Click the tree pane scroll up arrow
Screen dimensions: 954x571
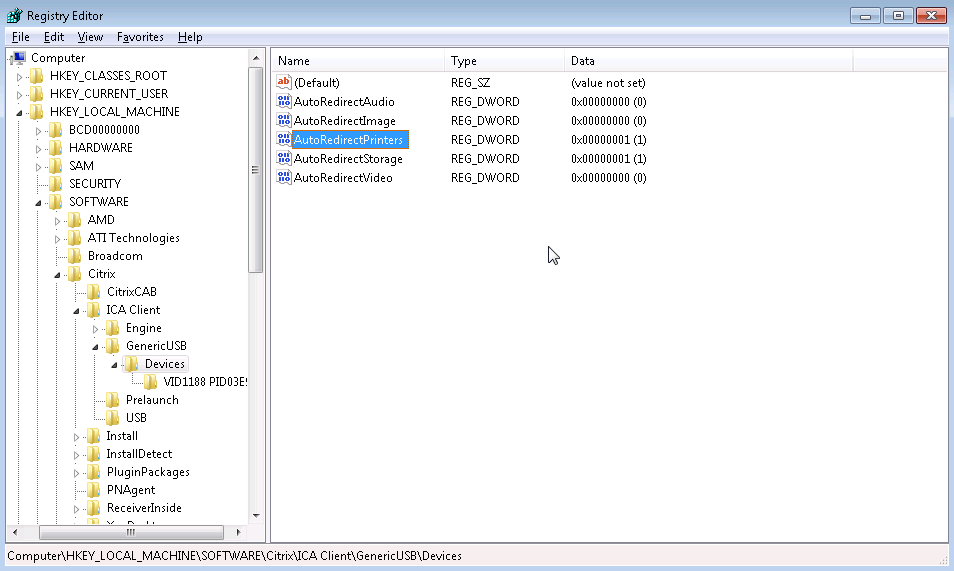(256, 58)
